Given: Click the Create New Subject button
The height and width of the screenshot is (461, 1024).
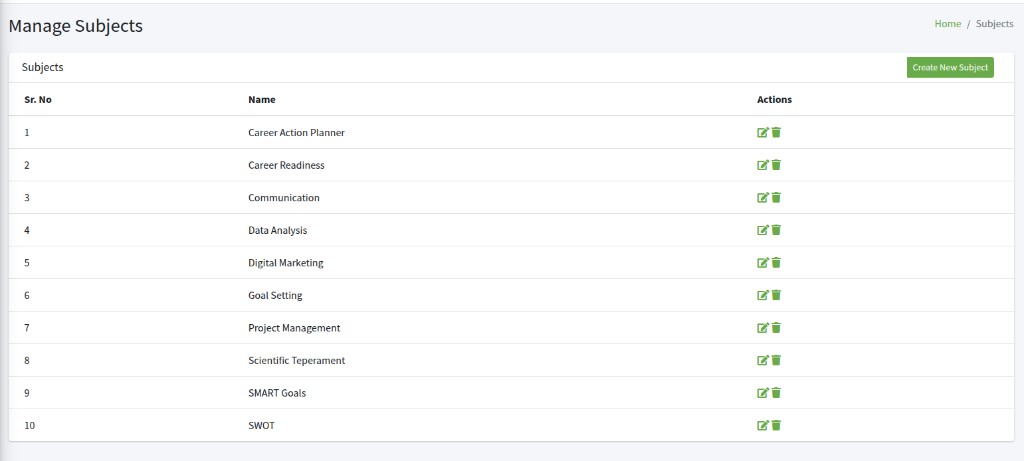Looking at the screenshot, I should (x=950, y=67).
